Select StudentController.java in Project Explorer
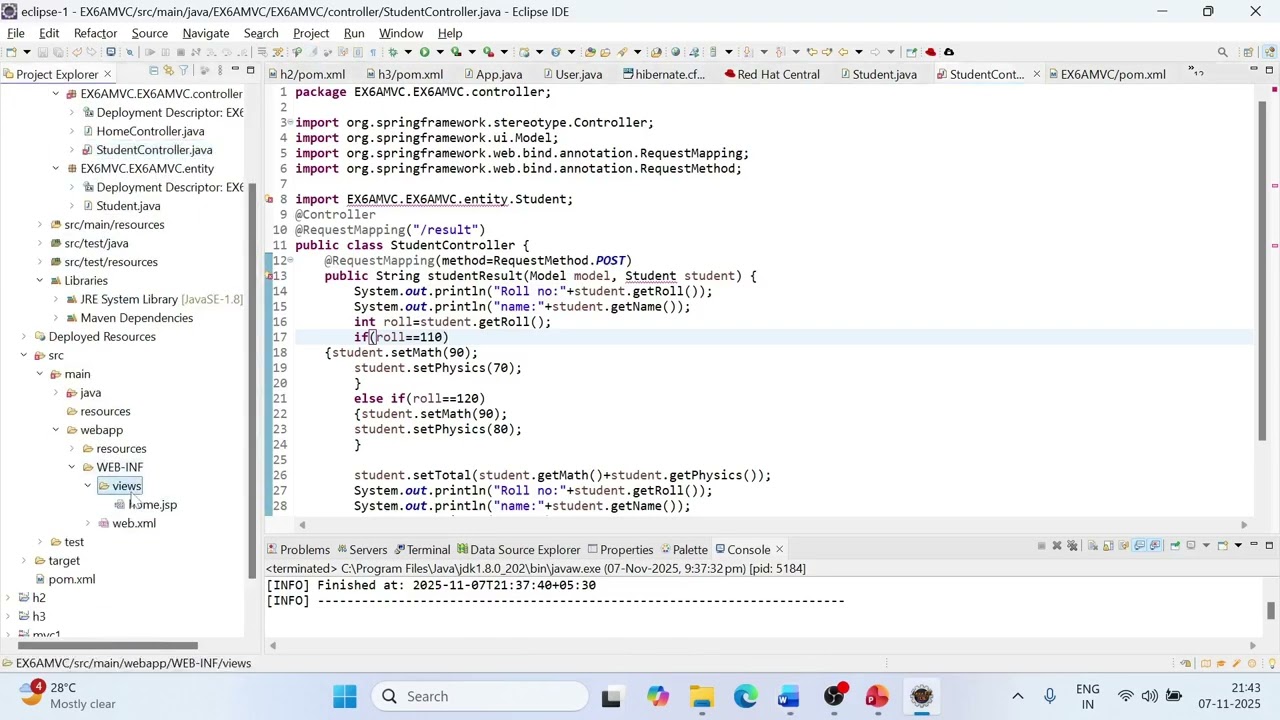 pyautogui.click(x=154, y=150)
